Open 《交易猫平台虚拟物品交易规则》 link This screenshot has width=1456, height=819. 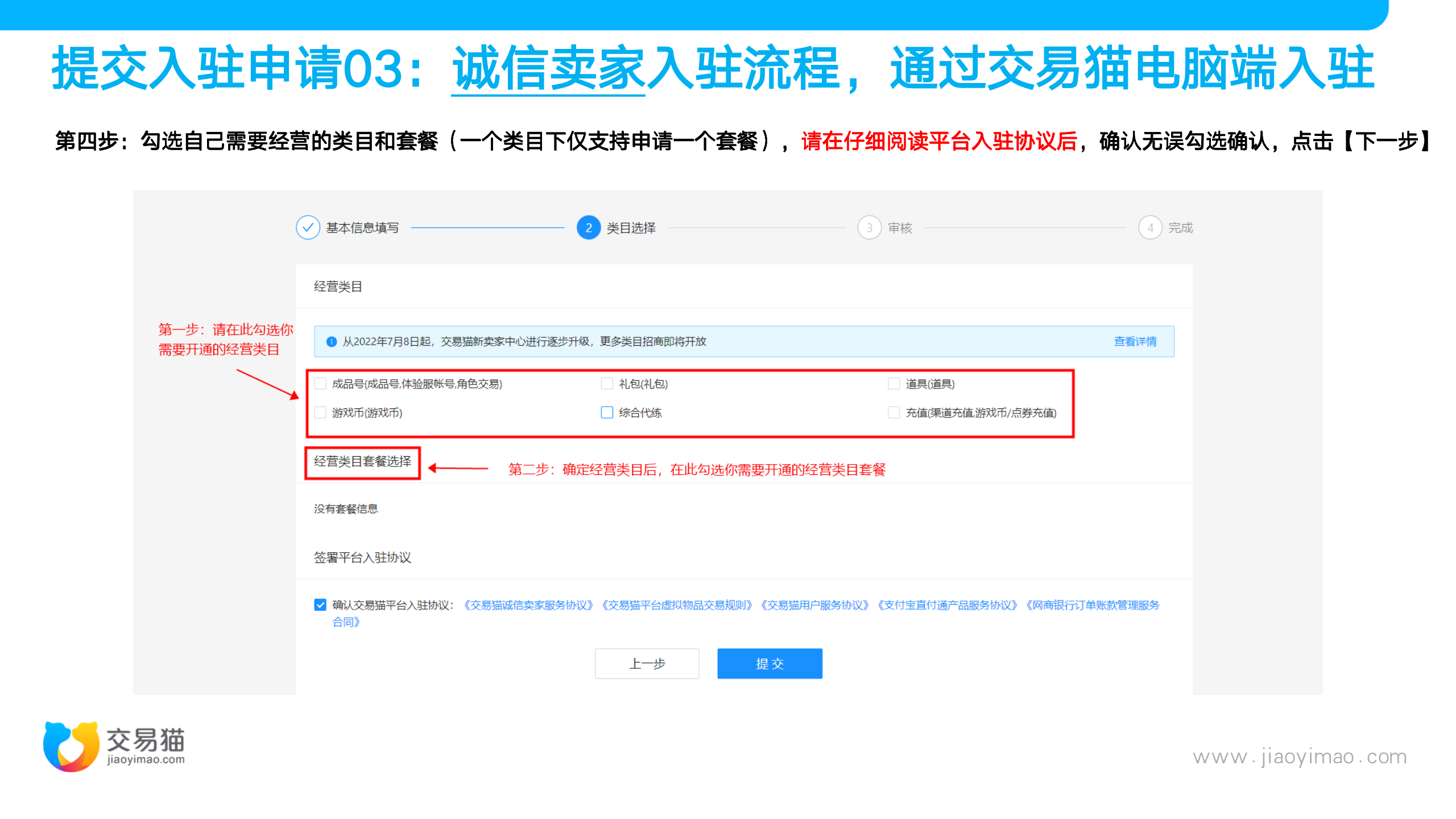point(677,605)
